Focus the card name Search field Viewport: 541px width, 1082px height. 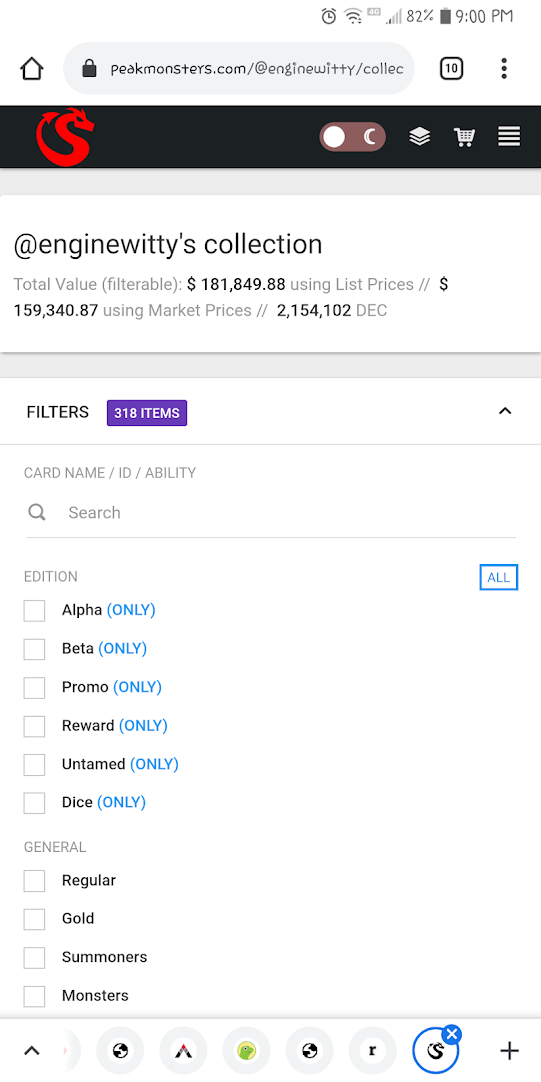tap(270, 513)
